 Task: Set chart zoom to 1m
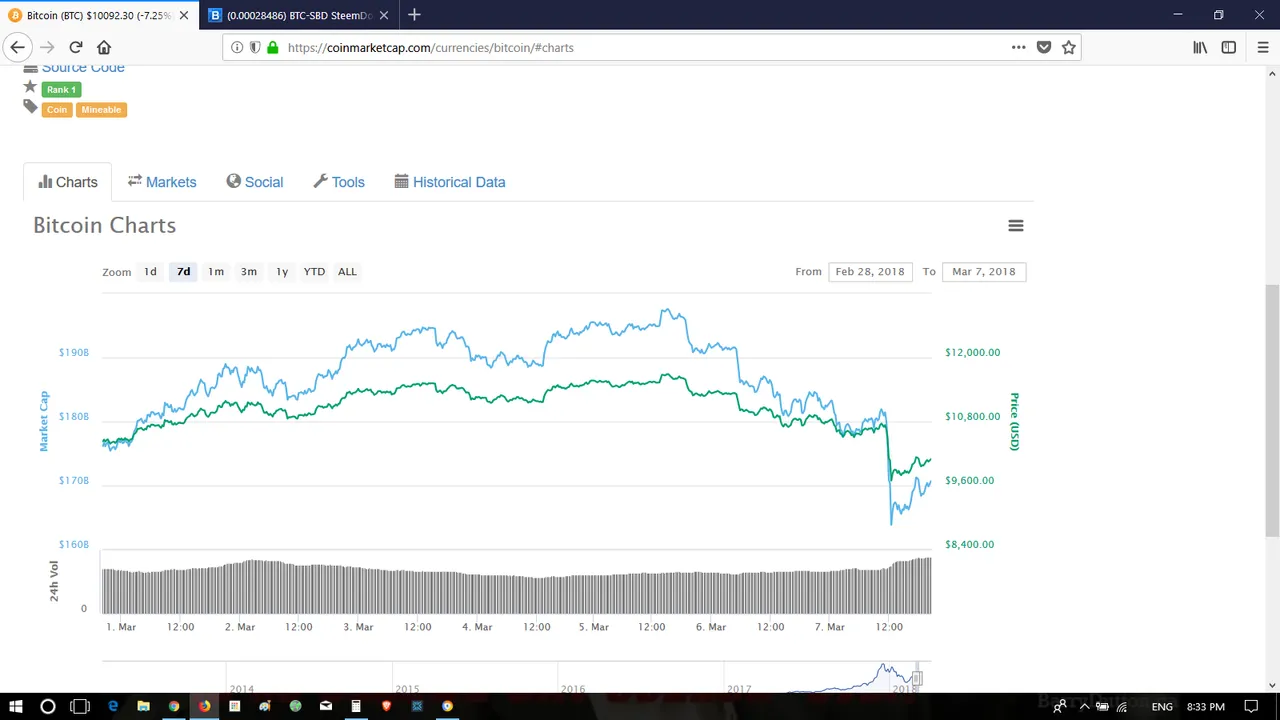[x=216, y=271]
